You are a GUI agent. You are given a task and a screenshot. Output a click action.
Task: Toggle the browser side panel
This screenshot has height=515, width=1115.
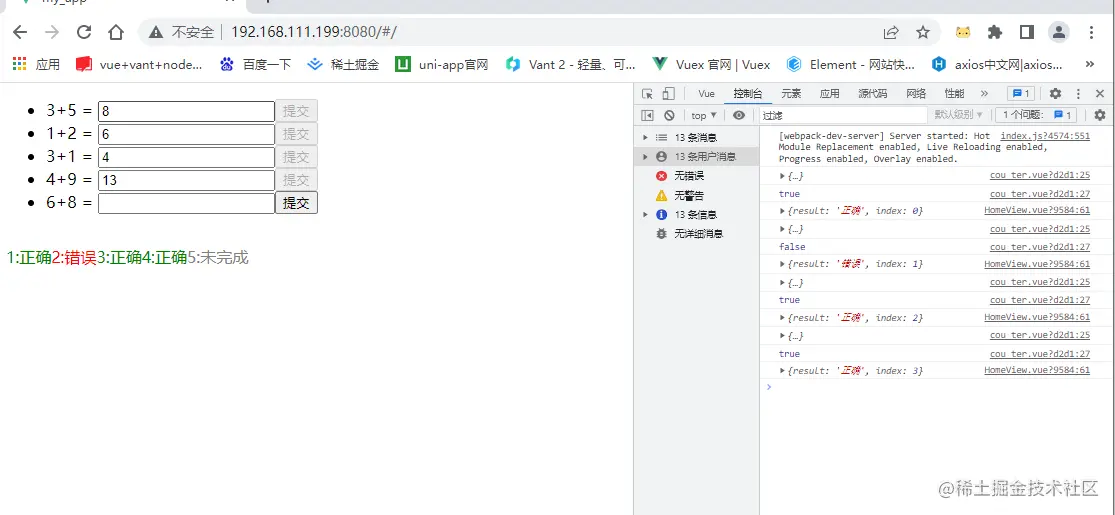[x=1027, y=32]
